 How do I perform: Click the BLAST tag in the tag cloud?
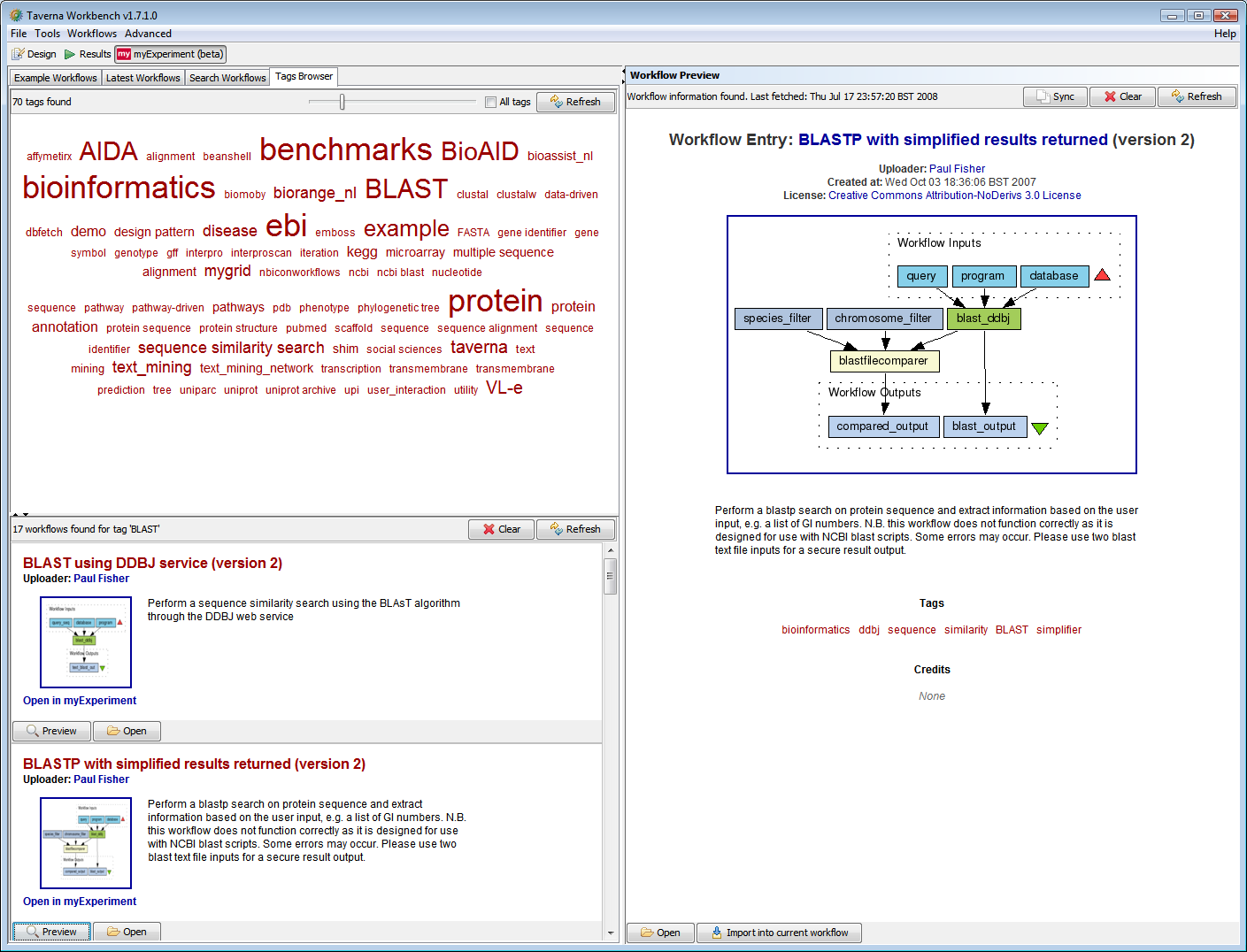click(406, 189)
